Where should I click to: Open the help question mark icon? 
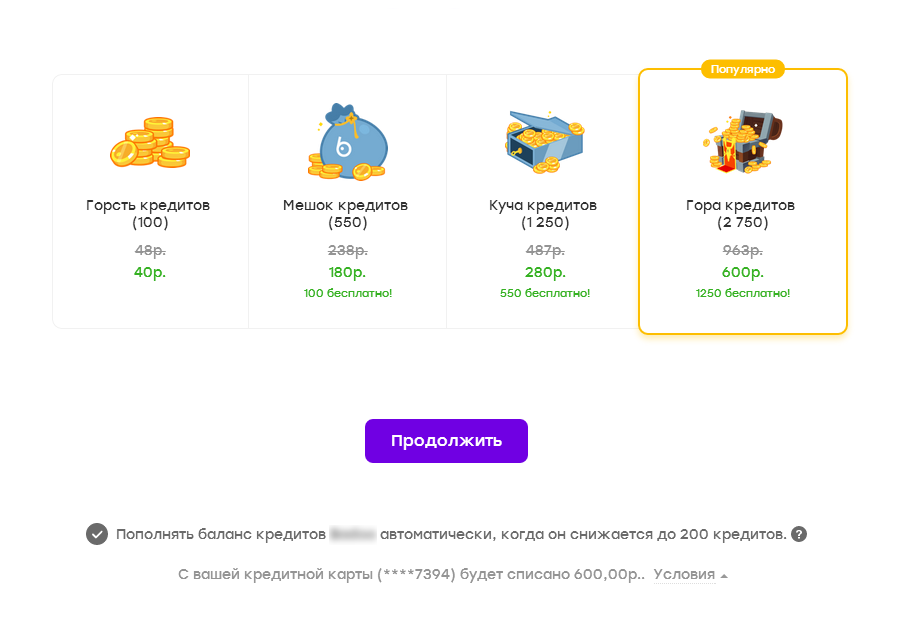click(799, 534)
